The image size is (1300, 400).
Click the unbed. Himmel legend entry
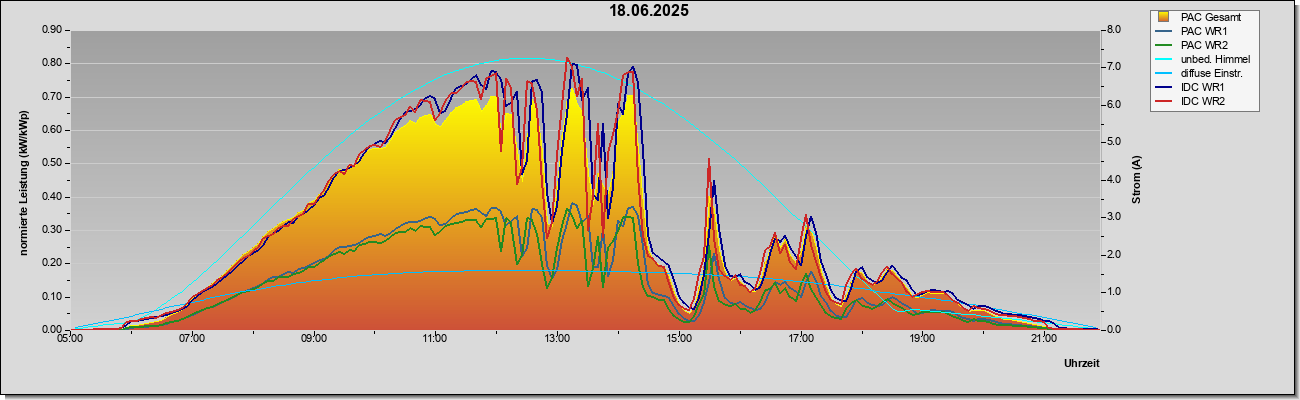pos(1202,59)
